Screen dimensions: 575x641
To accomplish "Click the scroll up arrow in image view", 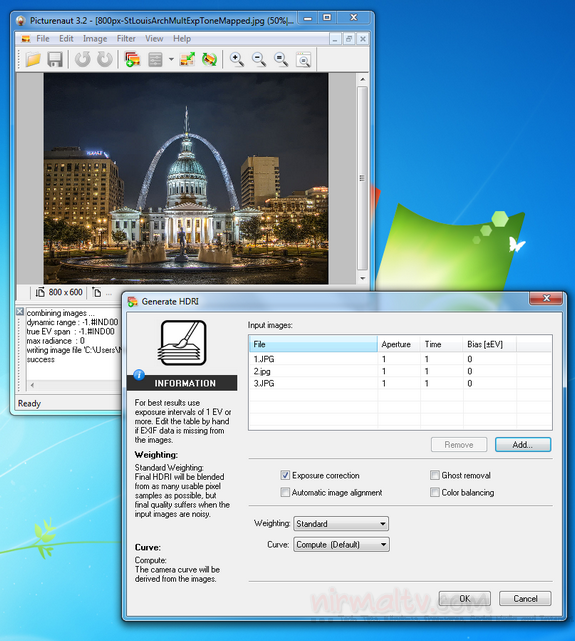I will (362, 79).
